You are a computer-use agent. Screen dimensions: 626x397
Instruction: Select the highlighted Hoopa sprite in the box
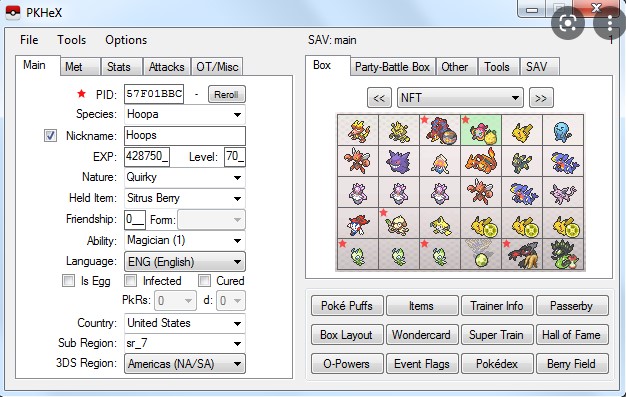[481, 130]
